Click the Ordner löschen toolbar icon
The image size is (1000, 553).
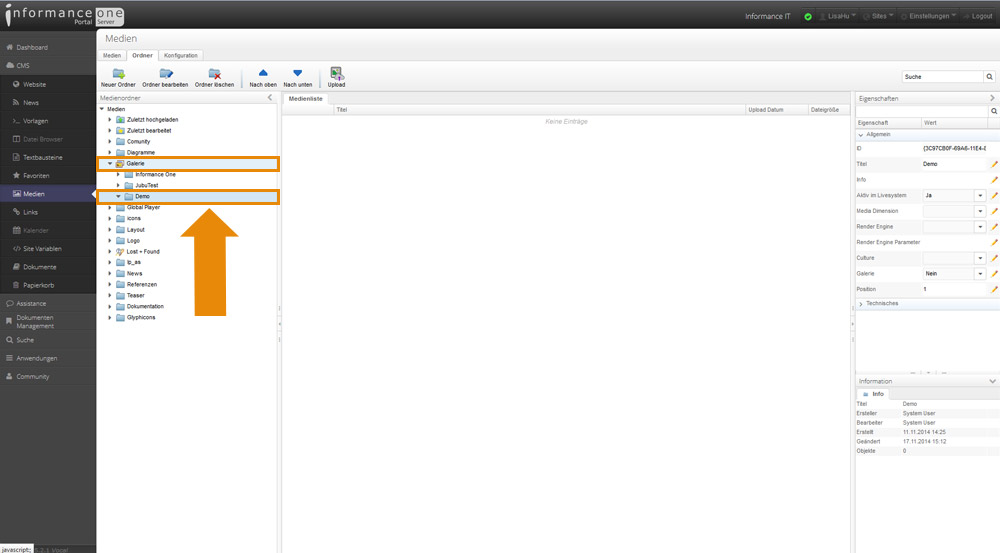tap(214, 74)
